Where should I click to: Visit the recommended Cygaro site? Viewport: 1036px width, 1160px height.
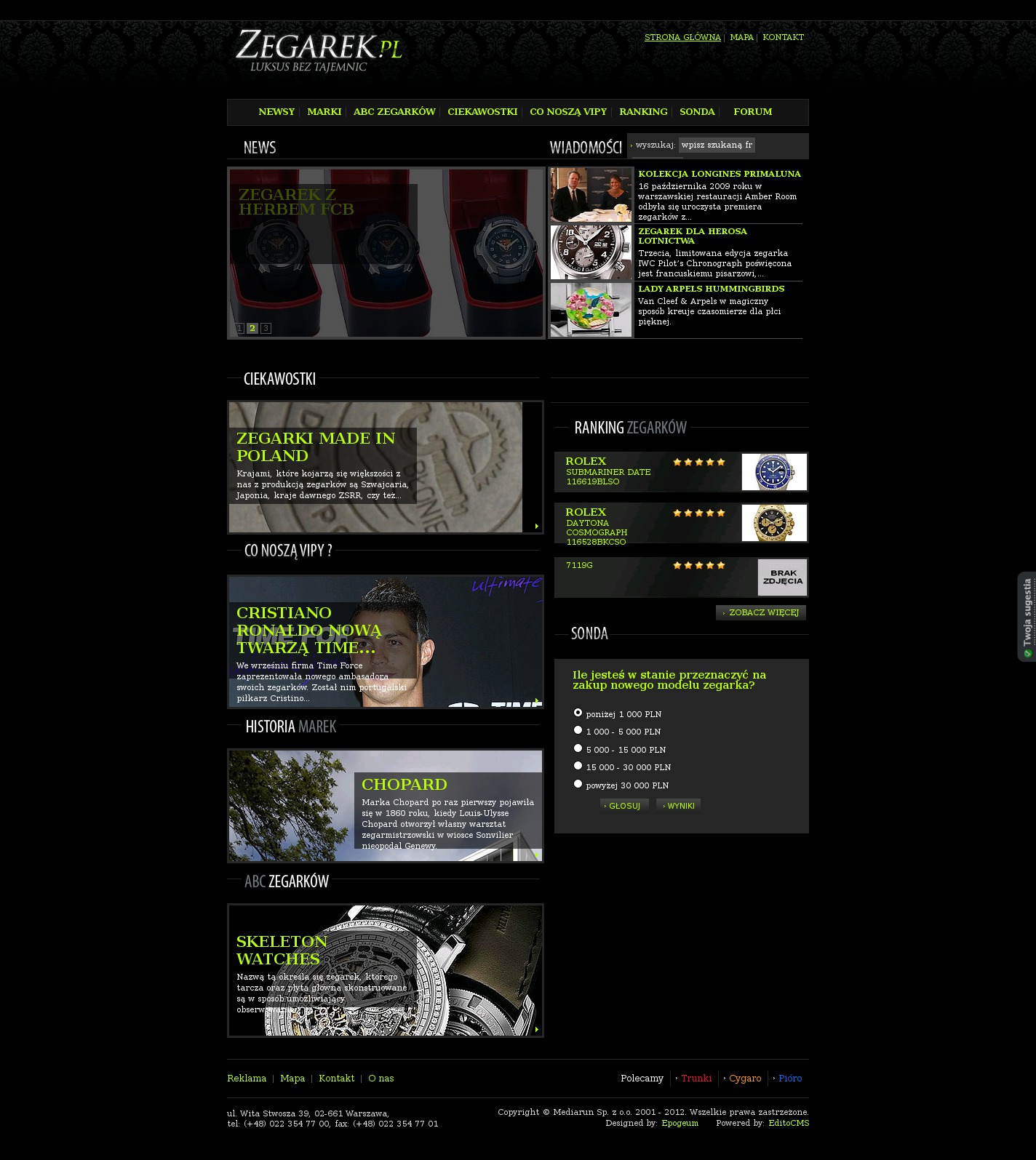pos(745,1079)
